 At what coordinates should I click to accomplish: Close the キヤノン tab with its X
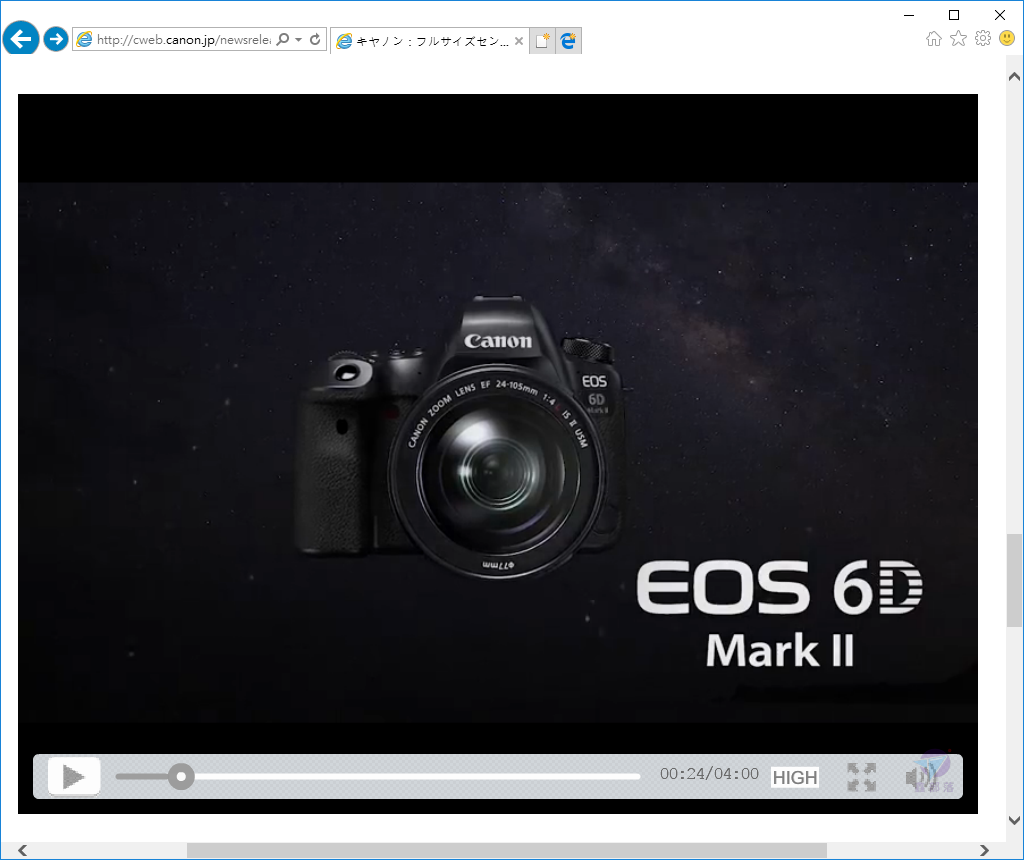click(x=519, y=41)
